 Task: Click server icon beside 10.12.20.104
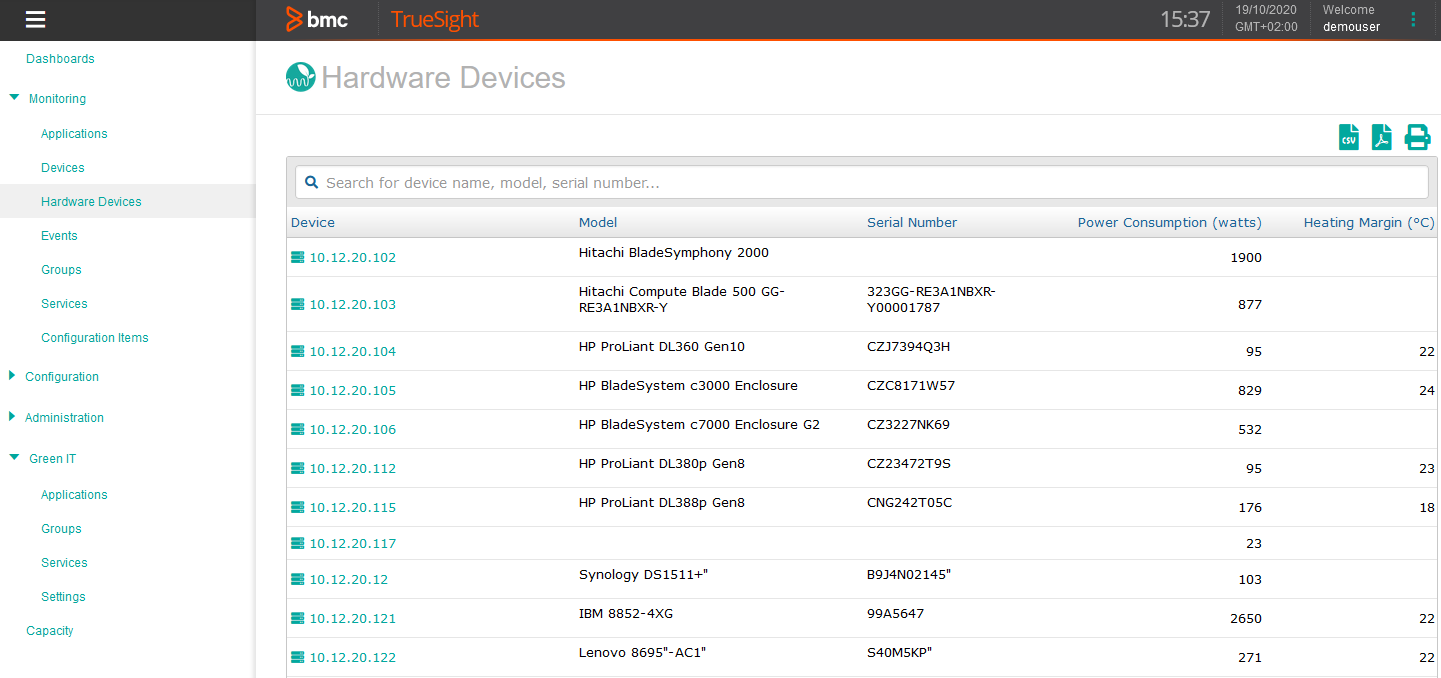point(297,351)
